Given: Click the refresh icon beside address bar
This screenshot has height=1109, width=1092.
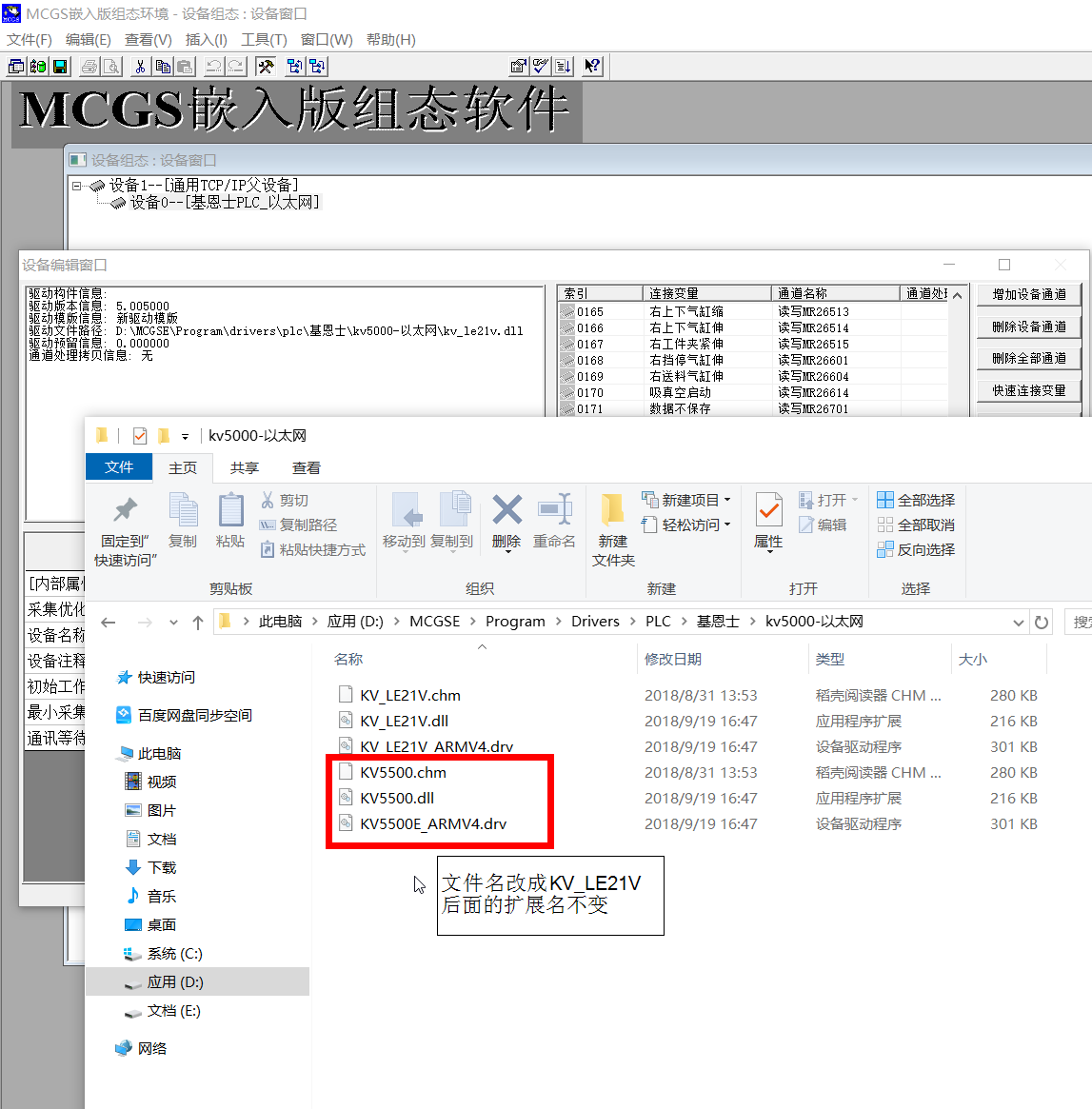Looking at the screenshot, I should [x=1042, y=623].
